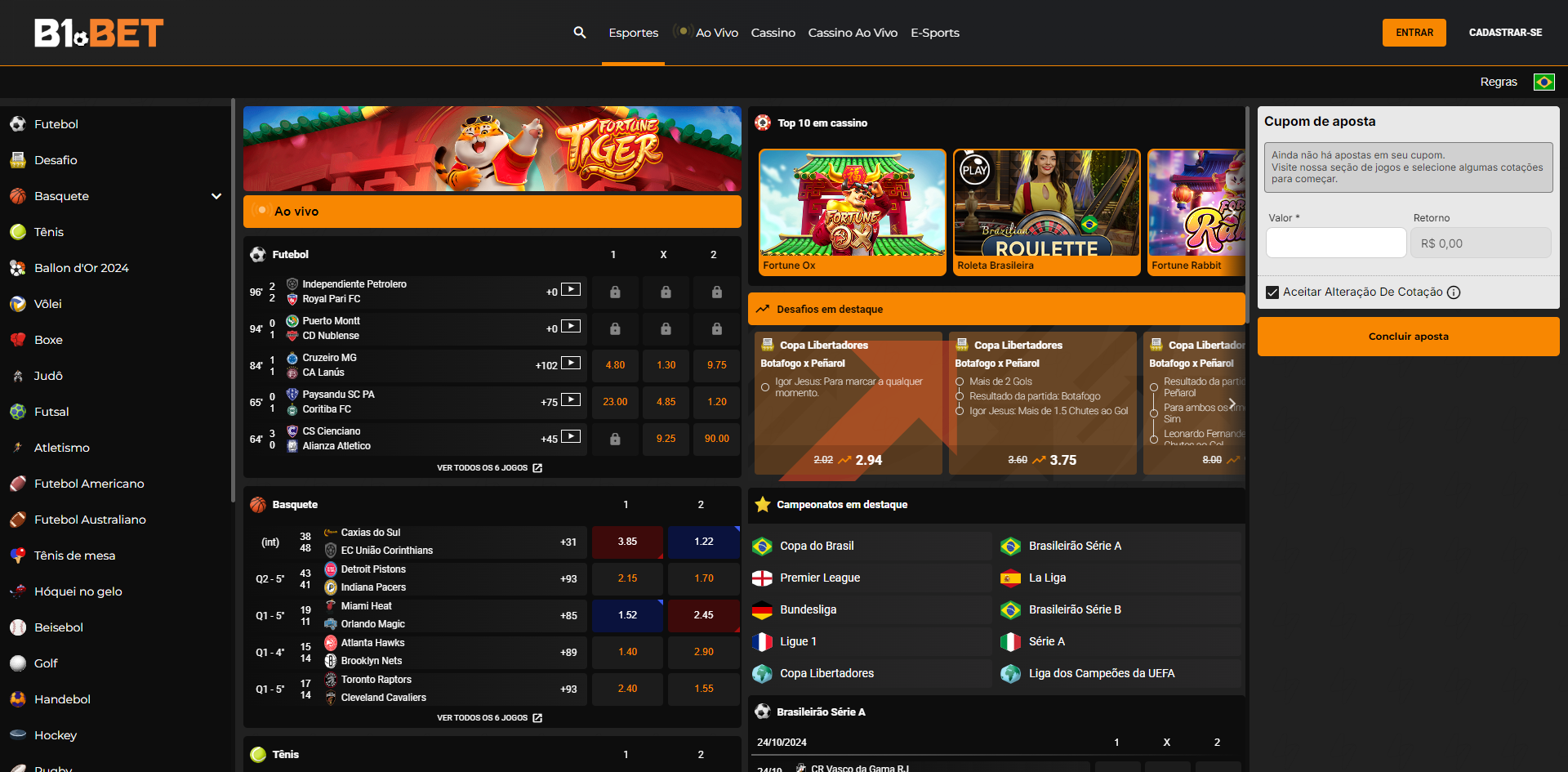Open Futebol in sidebar
The image size is (1568, 772).
(x=56, y=124)
